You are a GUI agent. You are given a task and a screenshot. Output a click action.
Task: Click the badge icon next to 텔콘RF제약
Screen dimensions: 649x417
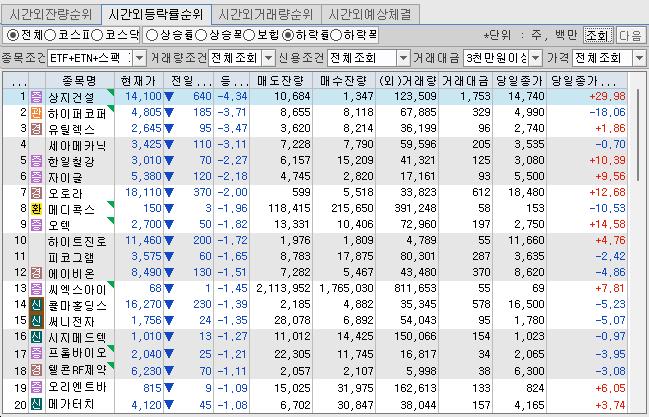pyautogui.click(x=36, y=370)
